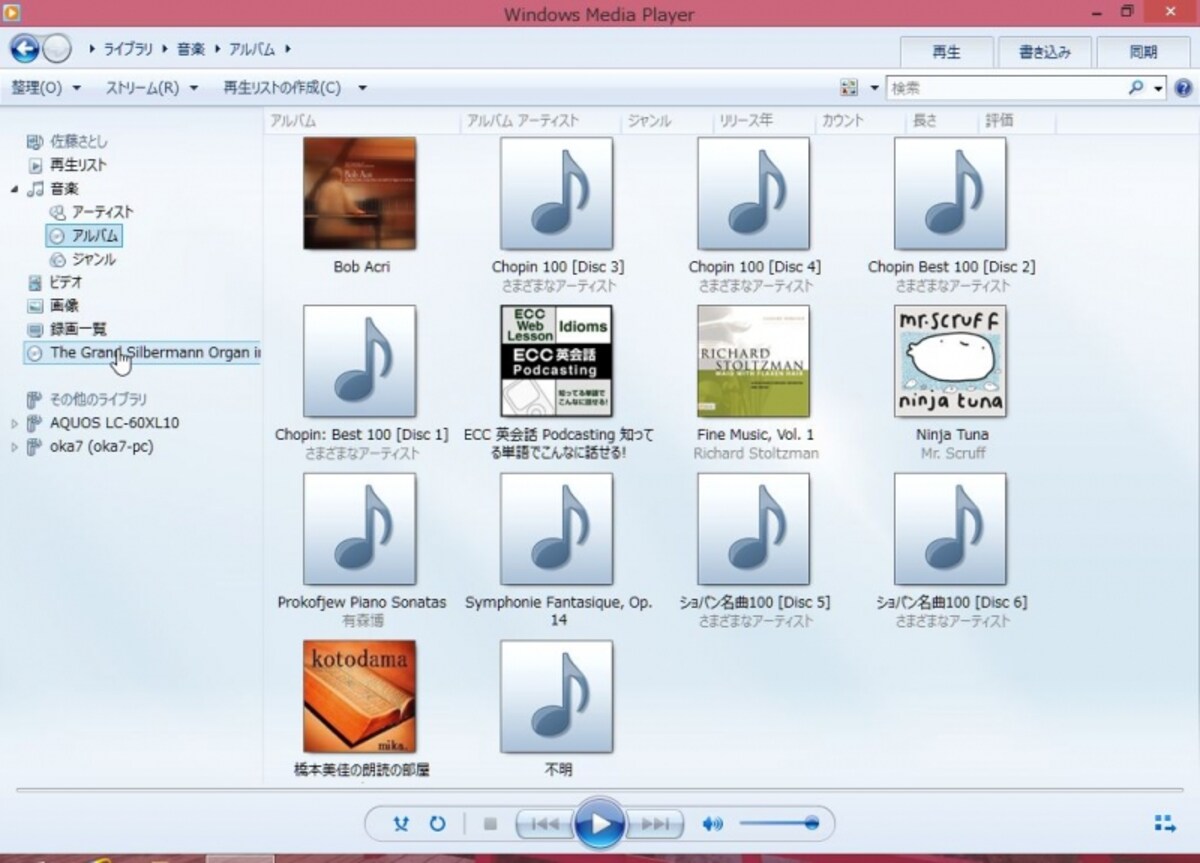The image size is (1200, 863).
Task: Select the Bob Acri album cover
Action: 360,194
